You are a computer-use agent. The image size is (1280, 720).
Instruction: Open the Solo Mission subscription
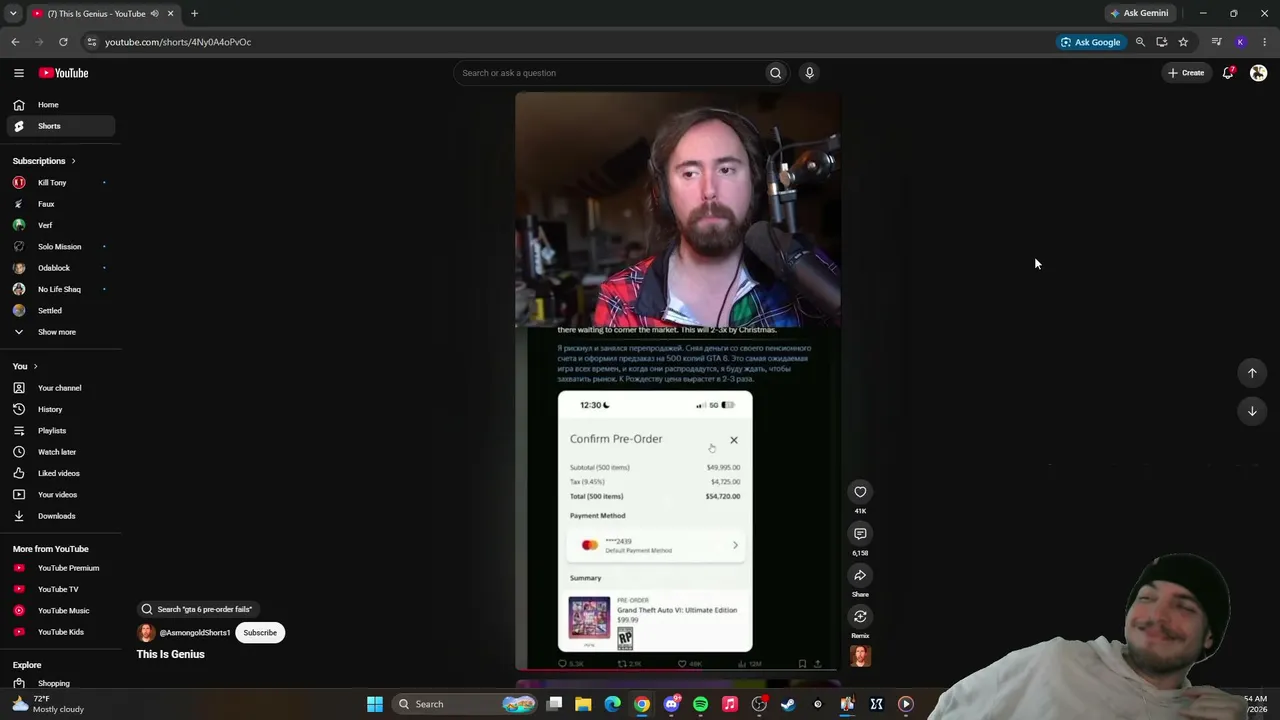59,247
